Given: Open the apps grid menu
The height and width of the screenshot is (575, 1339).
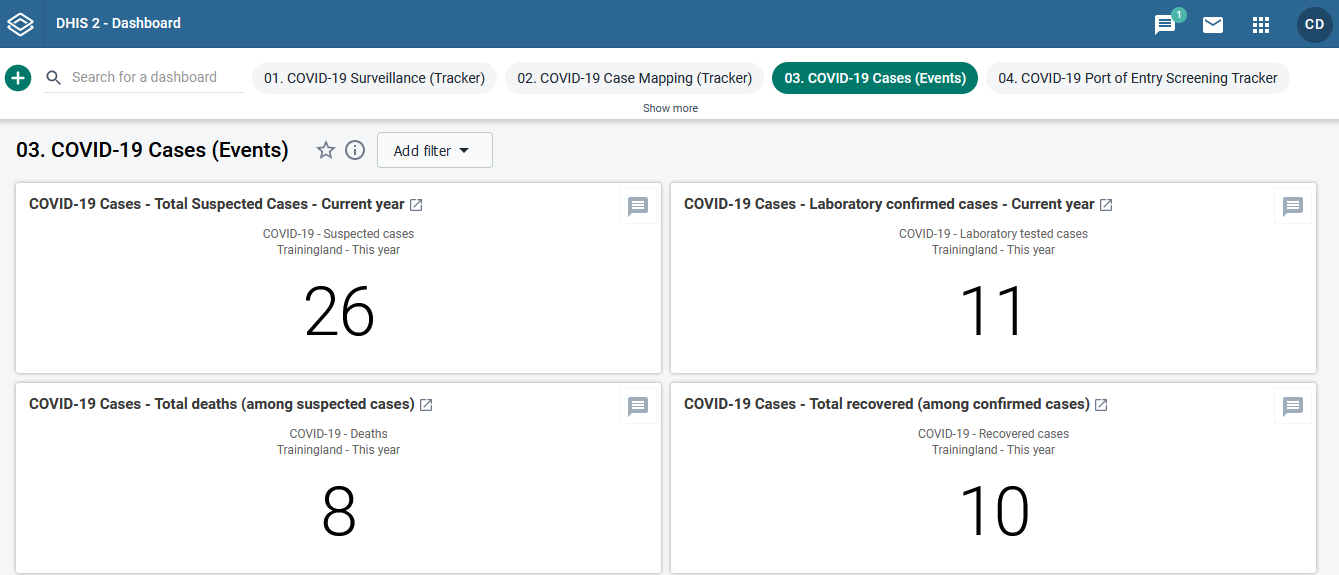Looking at the screenshot, I should click(1261, 25).
